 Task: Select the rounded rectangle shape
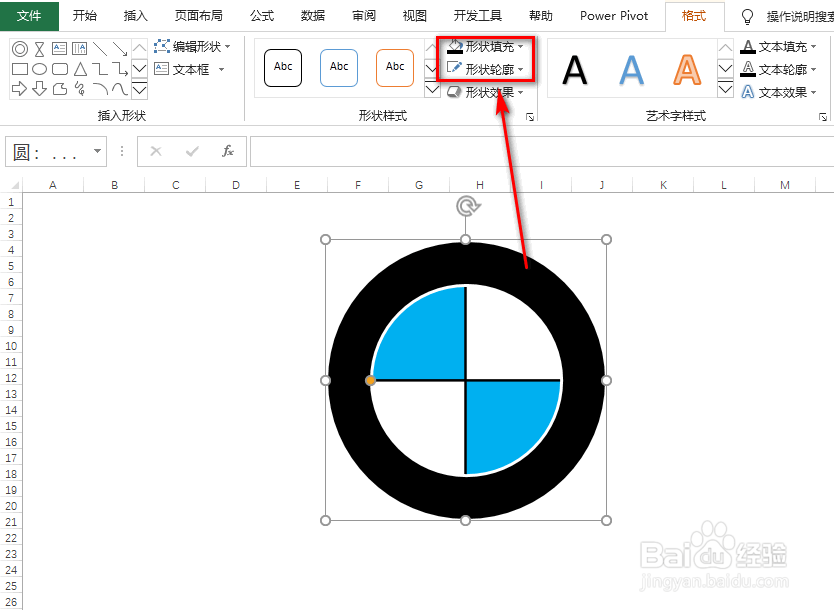(x=60, y=69)
